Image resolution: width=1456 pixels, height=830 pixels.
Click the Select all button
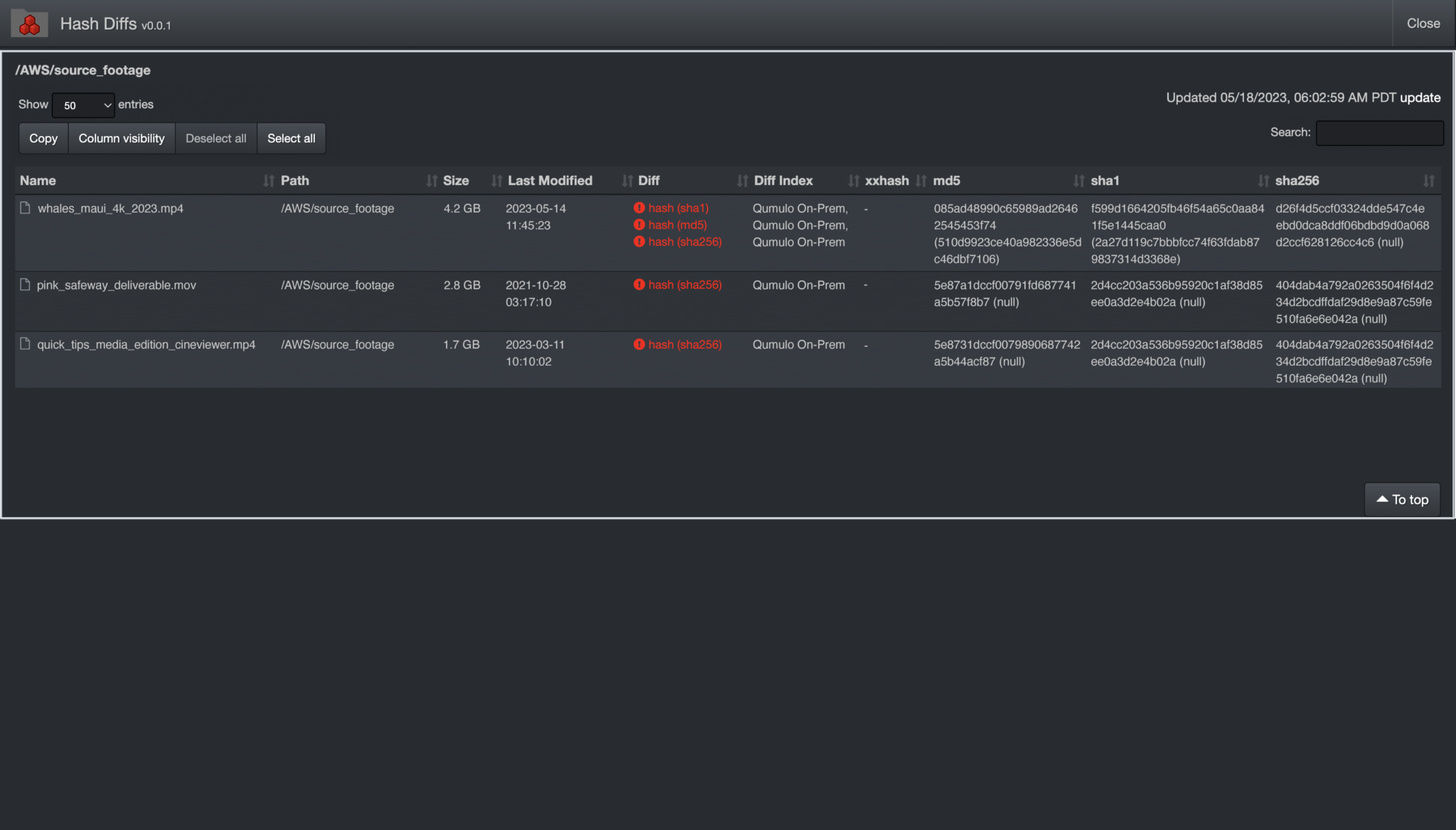click(291, 138)
